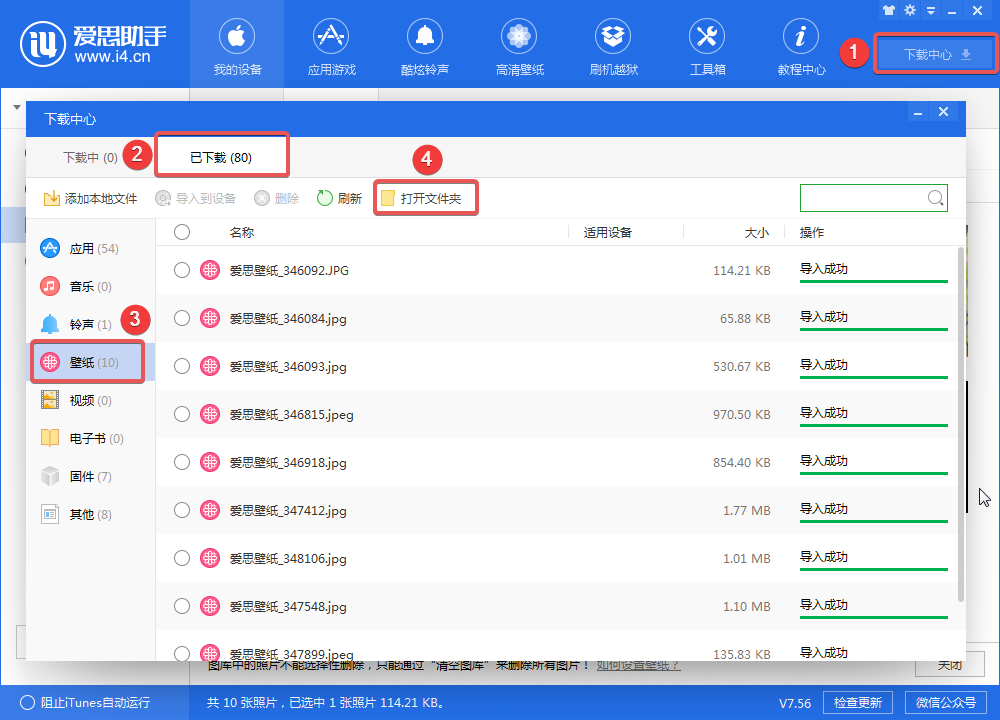Open the 如何设置壁纸 help link
Screen dimensions: 1000x720
click(x=639, y=664)
